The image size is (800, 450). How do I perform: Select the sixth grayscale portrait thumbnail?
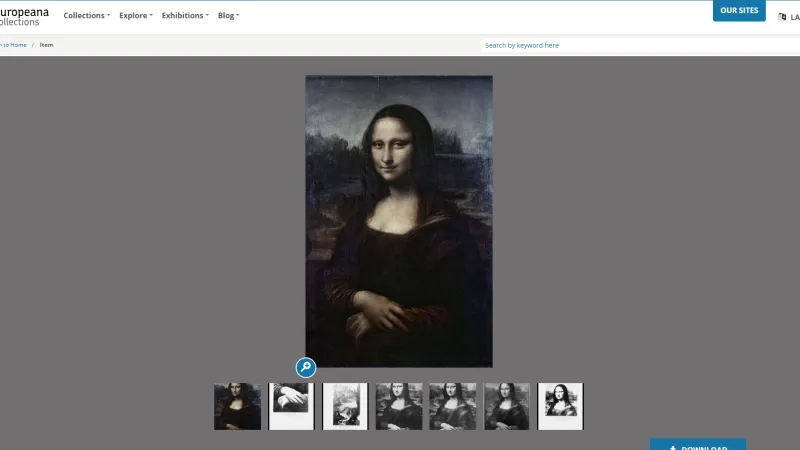pos(507,406)
